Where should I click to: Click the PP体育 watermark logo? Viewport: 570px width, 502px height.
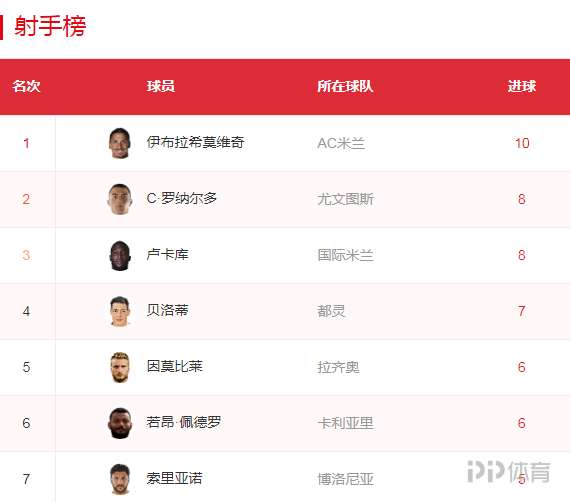[509, 471]
